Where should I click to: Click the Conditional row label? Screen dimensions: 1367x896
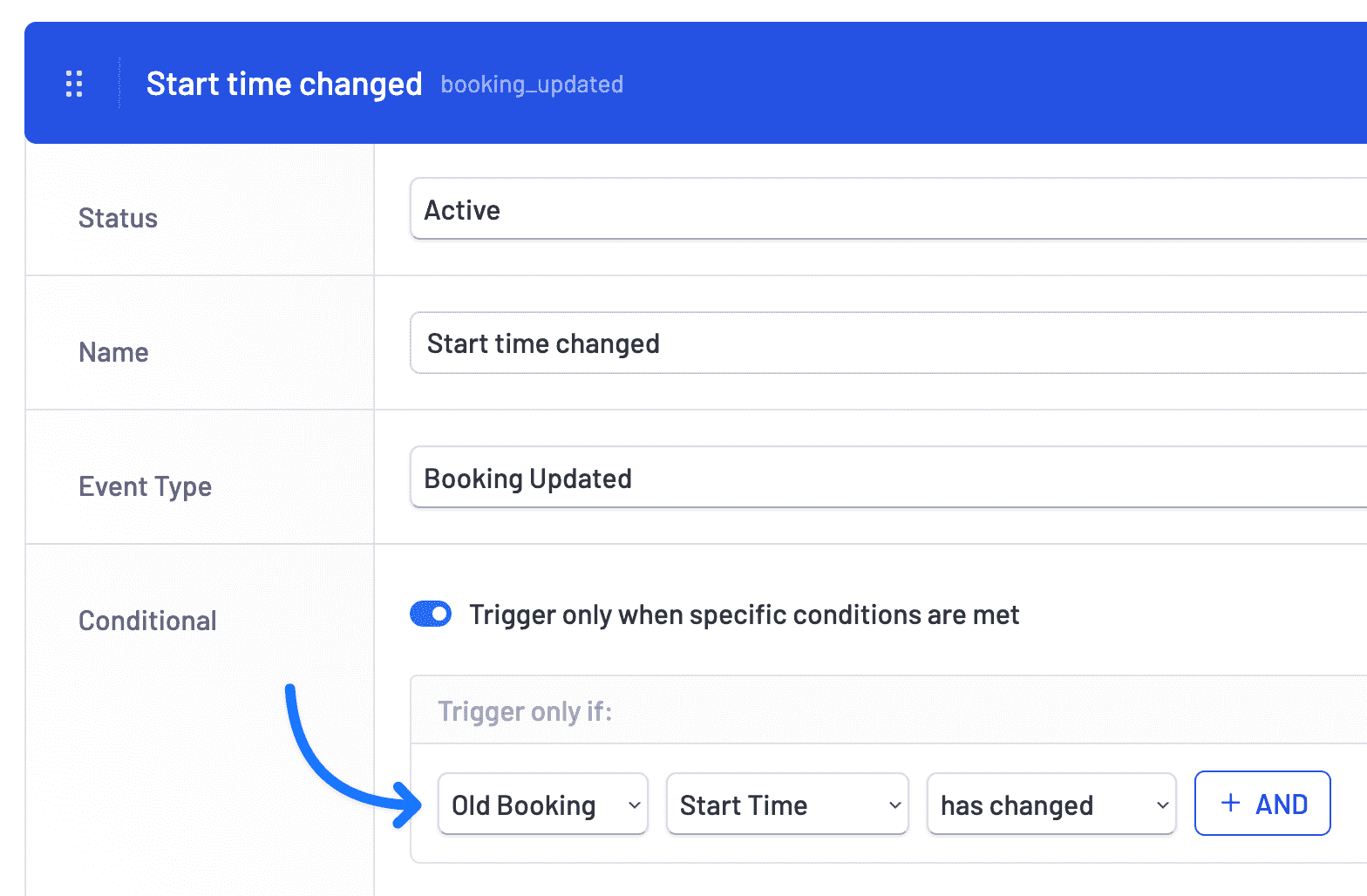tap(147, 621)
